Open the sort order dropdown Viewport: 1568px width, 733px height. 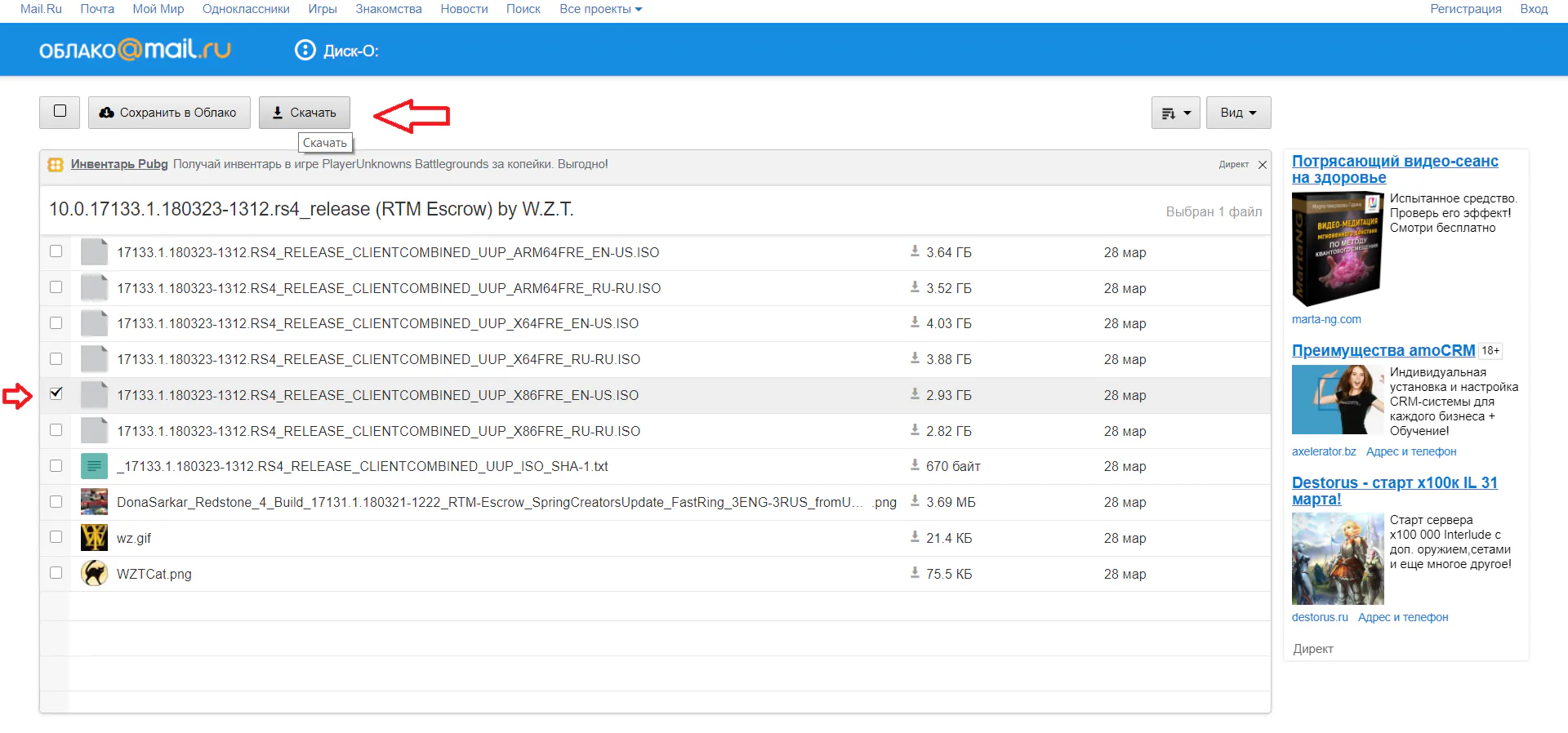[x=1176, y=113]
